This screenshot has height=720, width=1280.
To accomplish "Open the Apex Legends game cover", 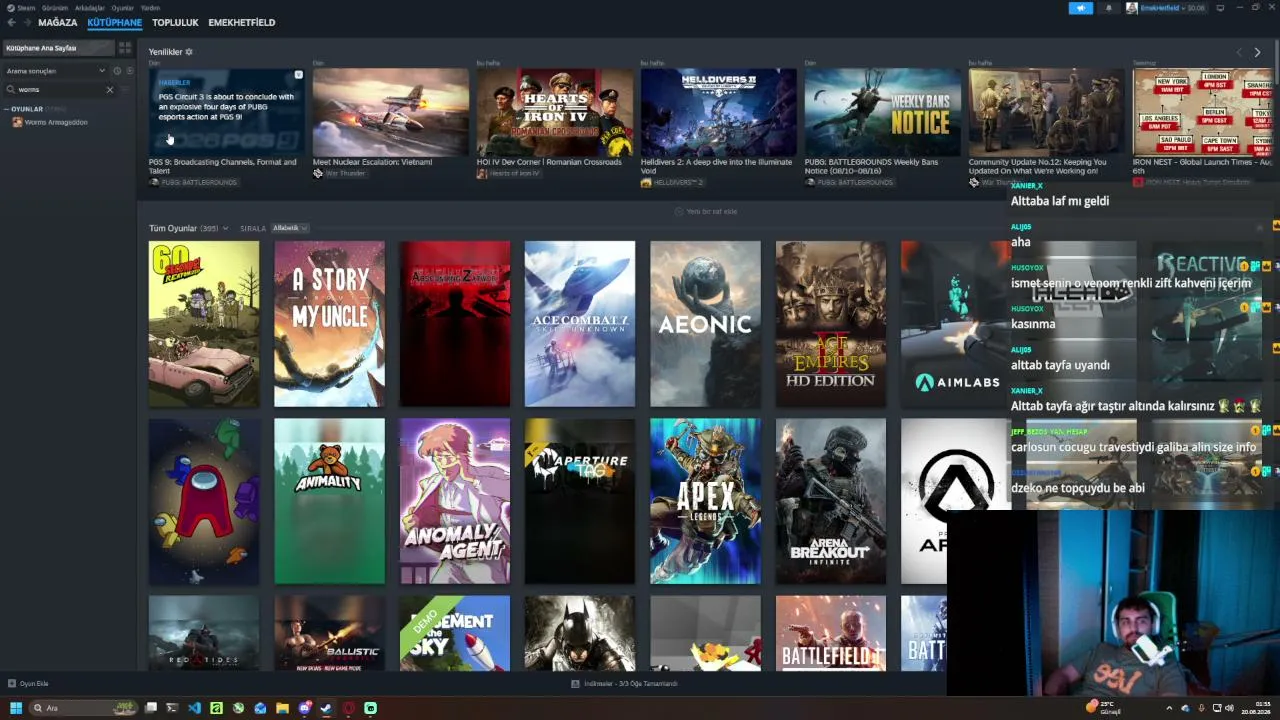I will point(705,501).
